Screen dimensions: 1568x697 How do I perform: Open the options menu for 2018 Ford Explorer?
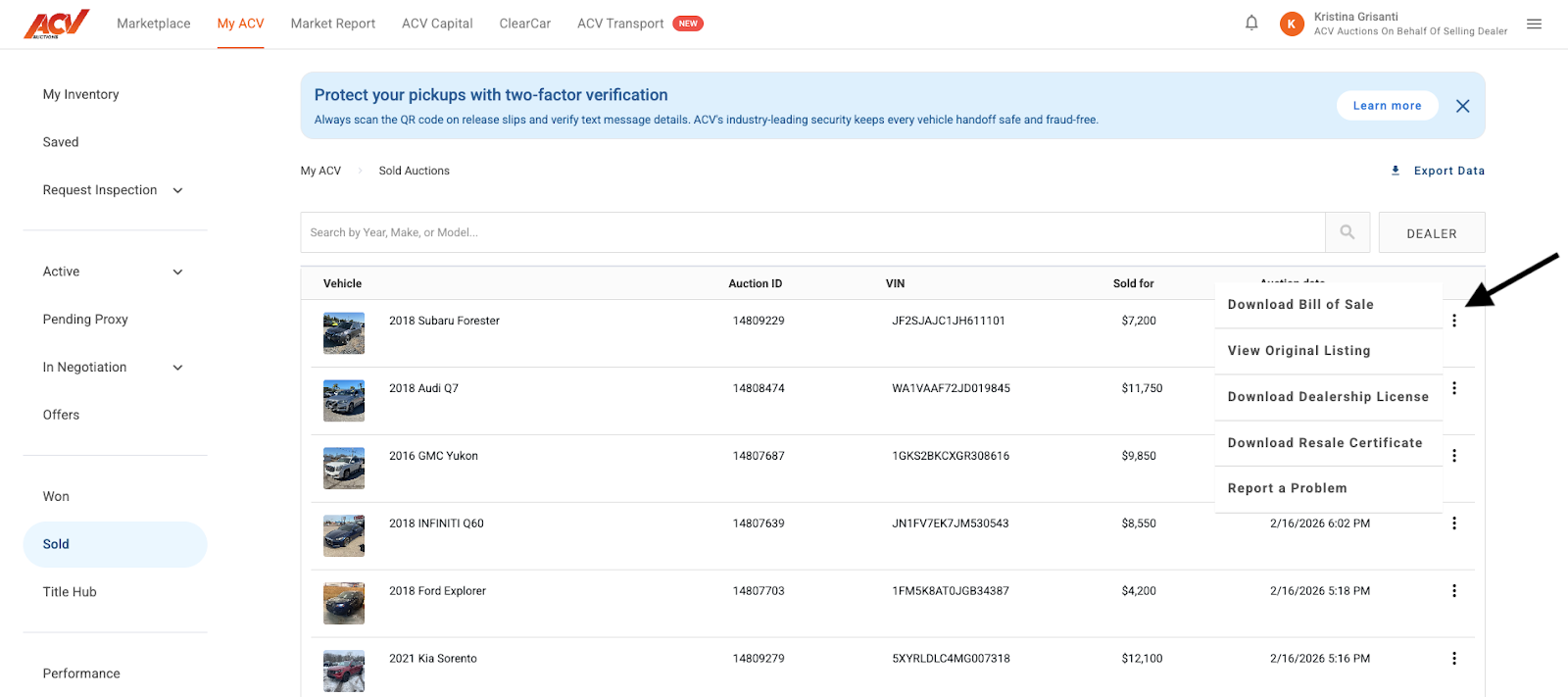[x=1454, y=591]
